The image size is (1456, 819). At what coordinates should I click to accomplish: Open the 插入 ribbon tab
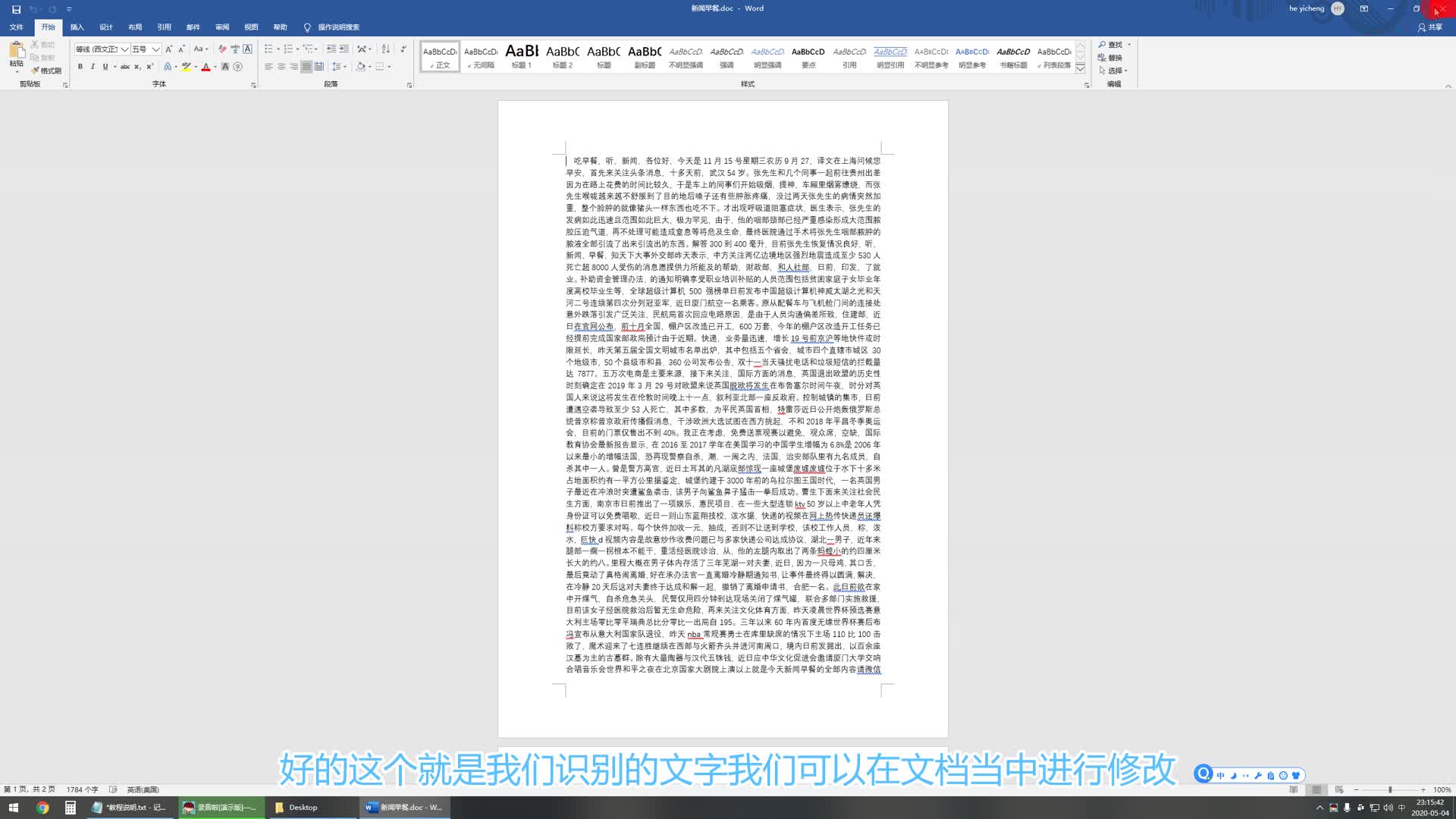pos(77,27)
